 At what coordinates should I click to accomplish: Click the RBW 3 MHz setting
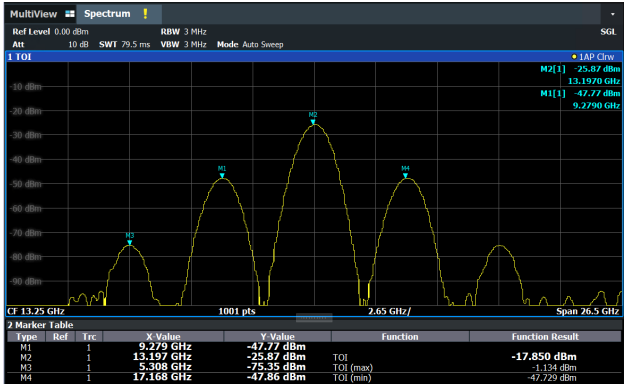184,32
